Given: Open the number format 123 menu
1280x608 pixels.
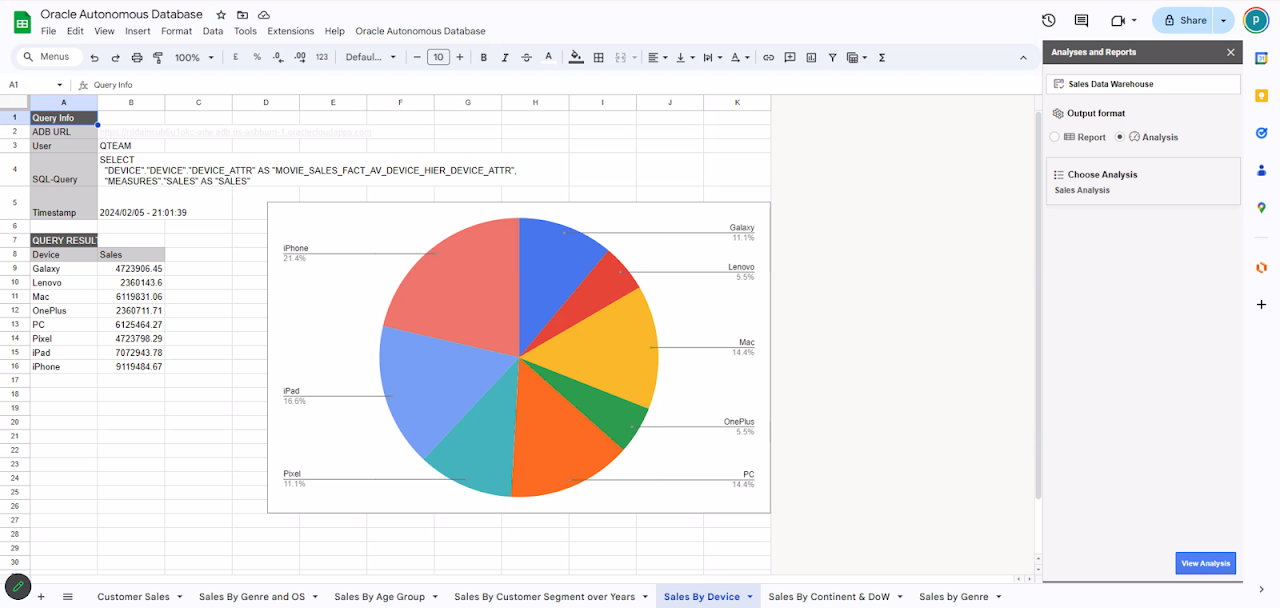Looking at the screenshot, I should (x=321, y=58).
